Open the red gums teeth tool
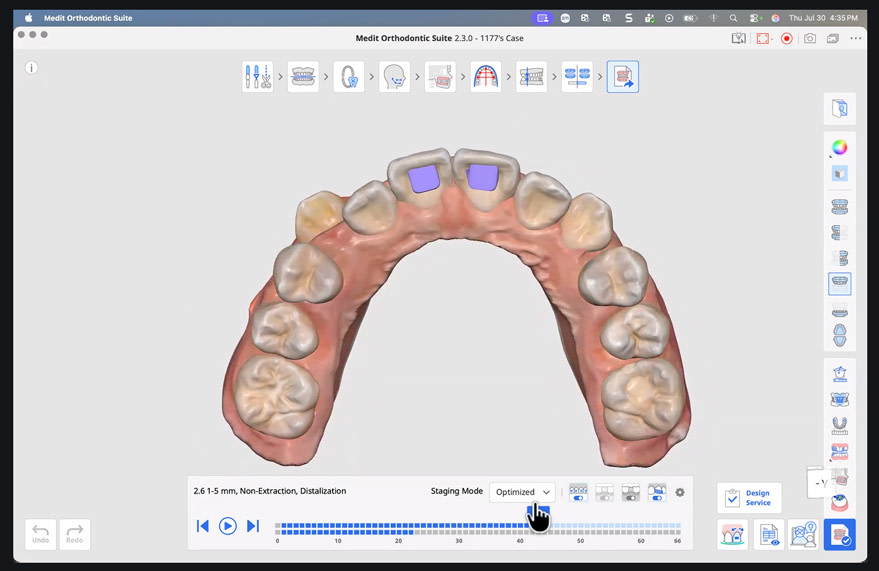The width and height of the screenshot is (879, 571). [x=839, y=451]
